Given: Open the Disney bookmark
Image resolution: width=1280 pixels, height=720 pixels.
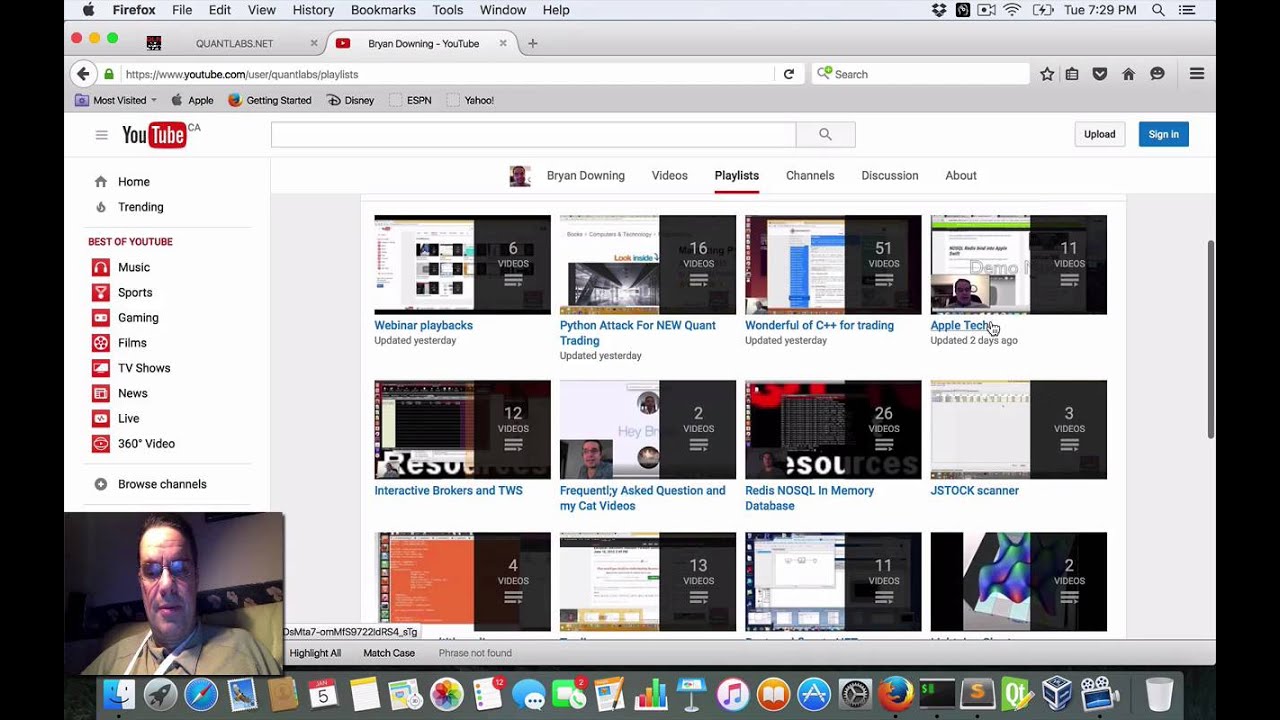Looking at the screenshot, I should 350,100.
